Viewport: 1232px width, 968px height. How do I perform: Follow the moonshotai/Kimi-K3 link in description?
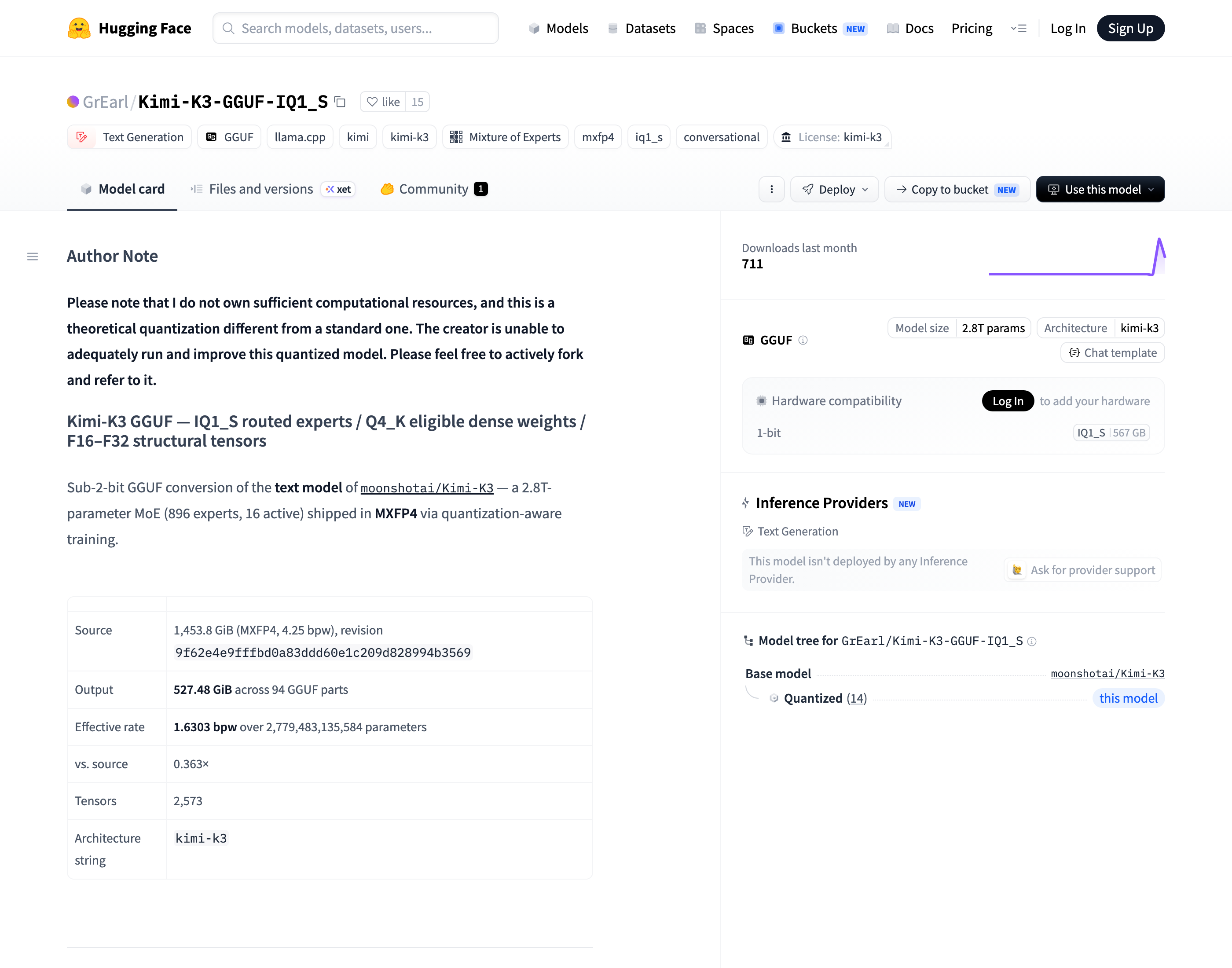coord(427,488)
